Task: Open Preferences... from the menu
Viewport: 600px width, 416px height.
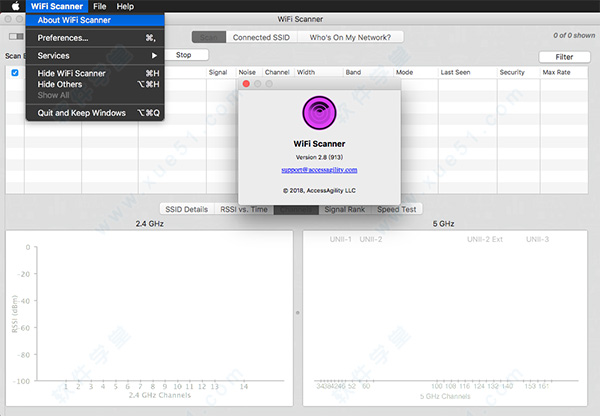Action: [95, 38]
